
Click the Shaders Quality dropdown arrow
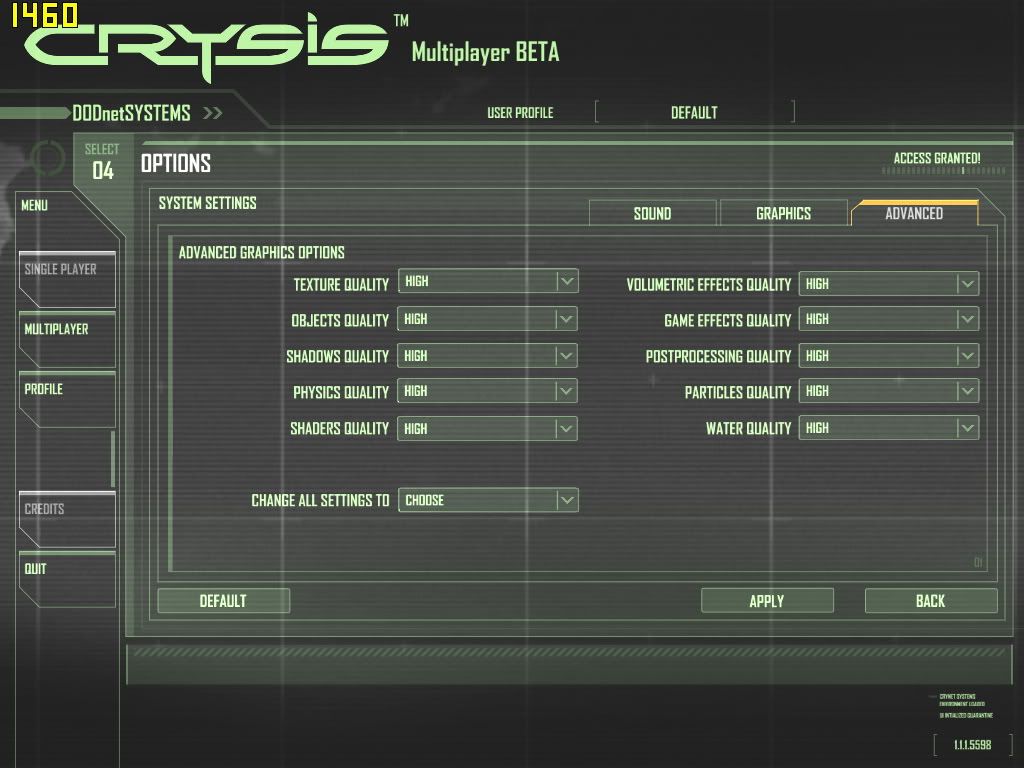pyautogui.click(x=567, y=428)
